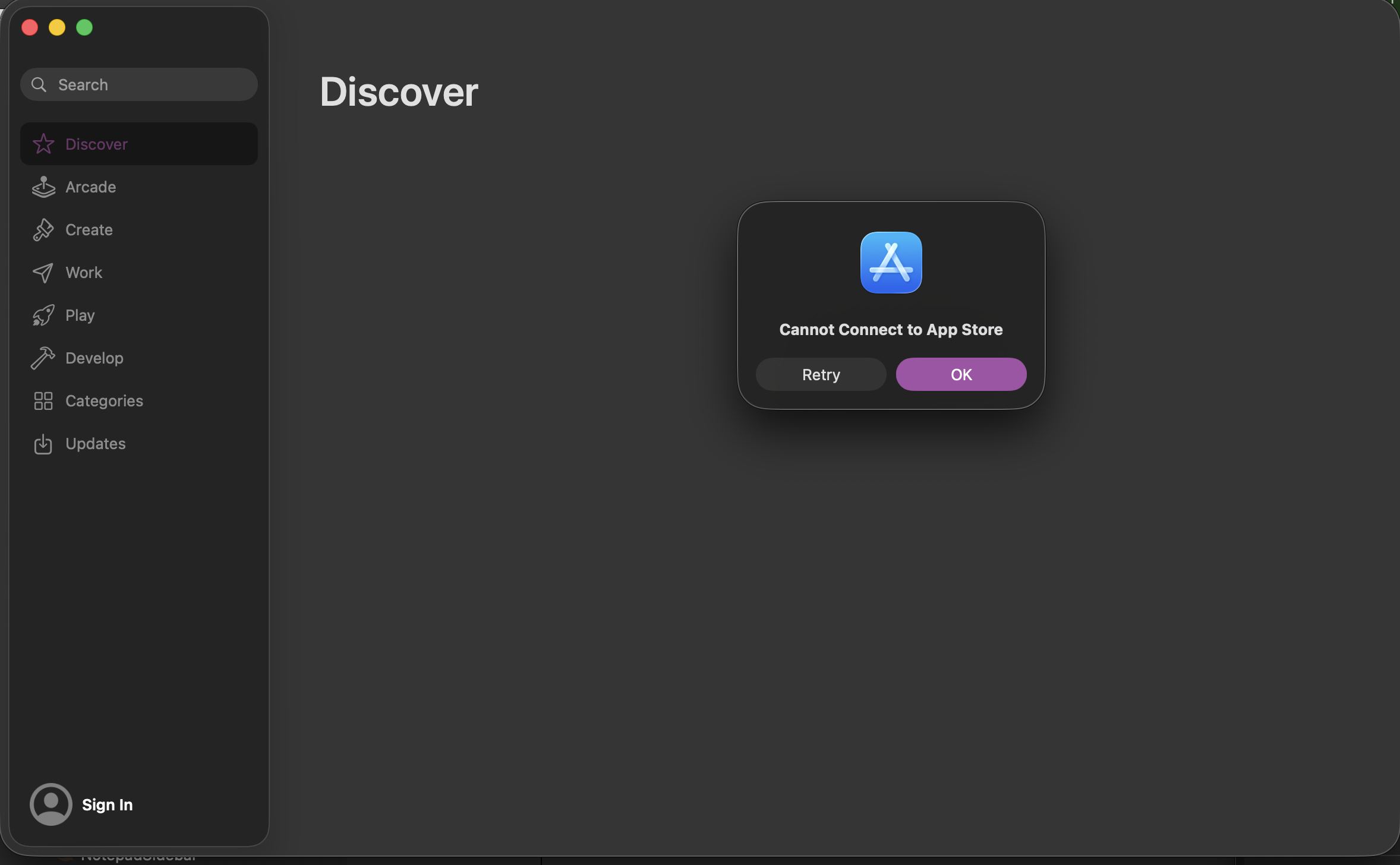Click the App Store icon in dialog
Screen dimensions: 1400x865
click(891, 263)
